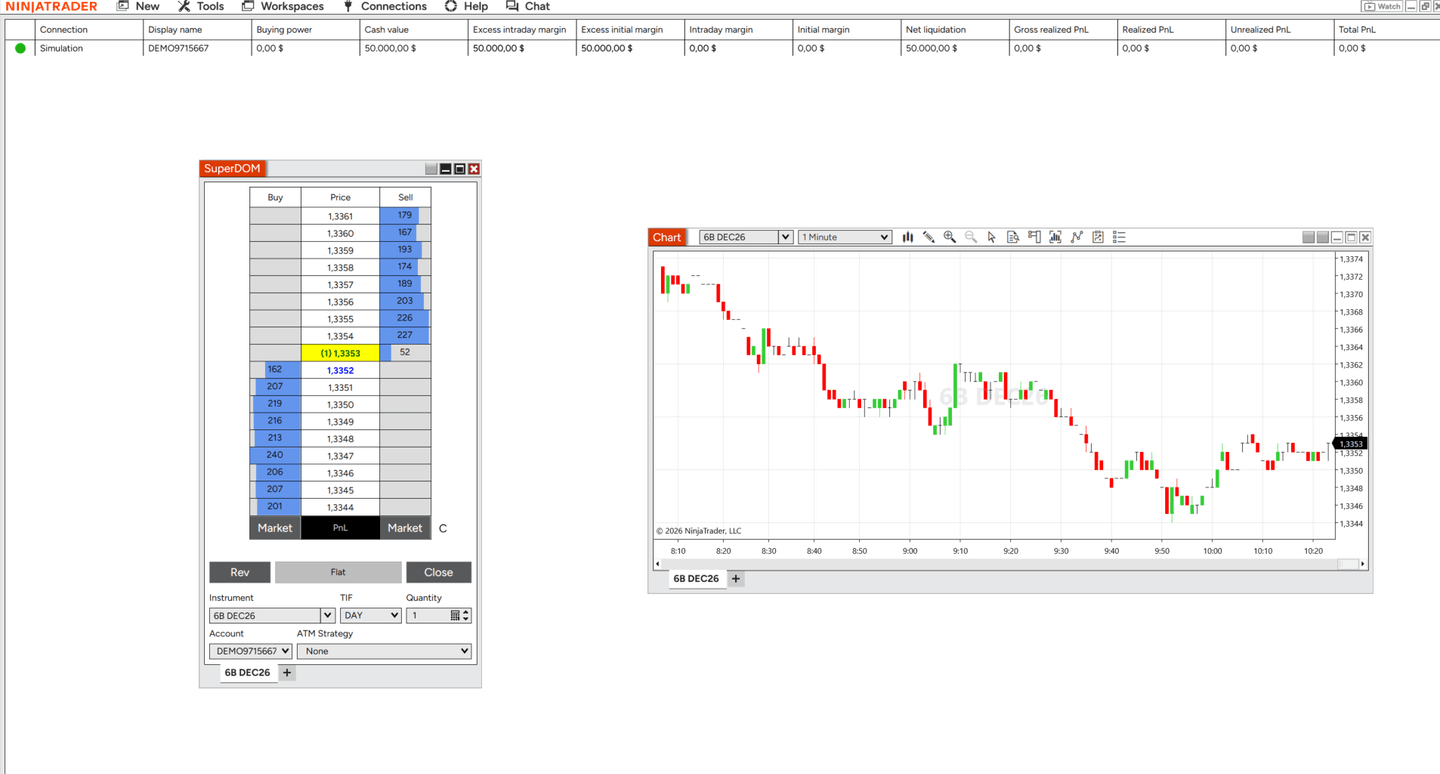Click the Buy-side Market button
The image size is (1440, 774).
[x=275, y=528]
